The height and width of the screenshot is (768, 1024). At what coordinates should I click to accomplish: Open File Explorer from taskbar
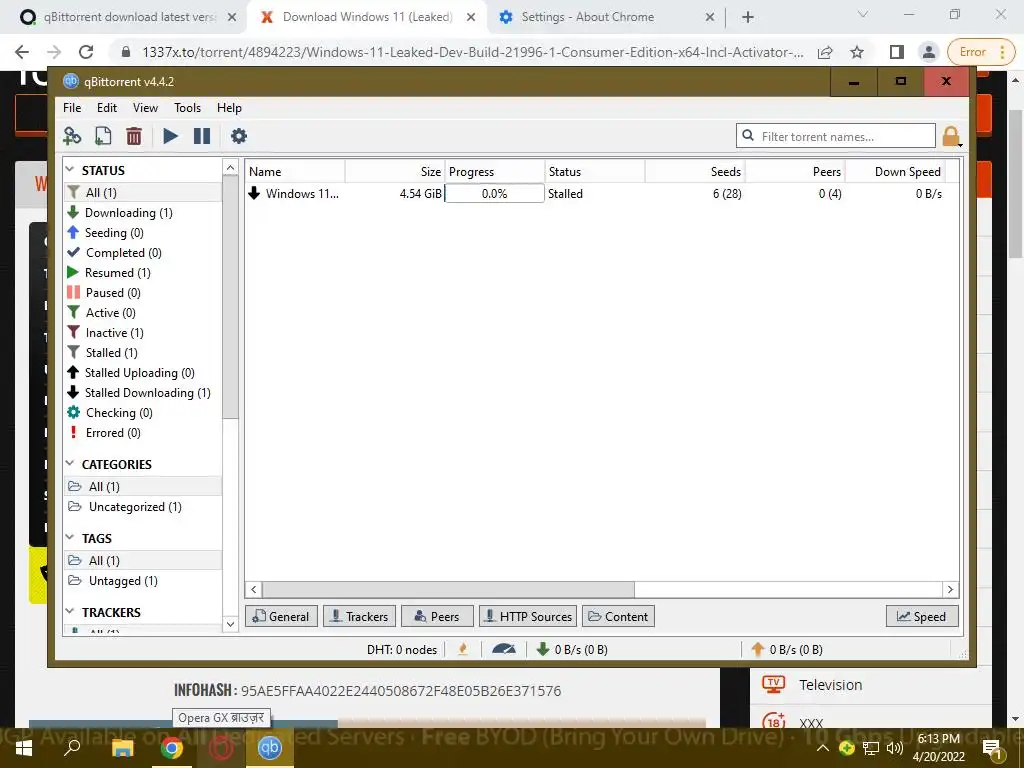[122, 747]
